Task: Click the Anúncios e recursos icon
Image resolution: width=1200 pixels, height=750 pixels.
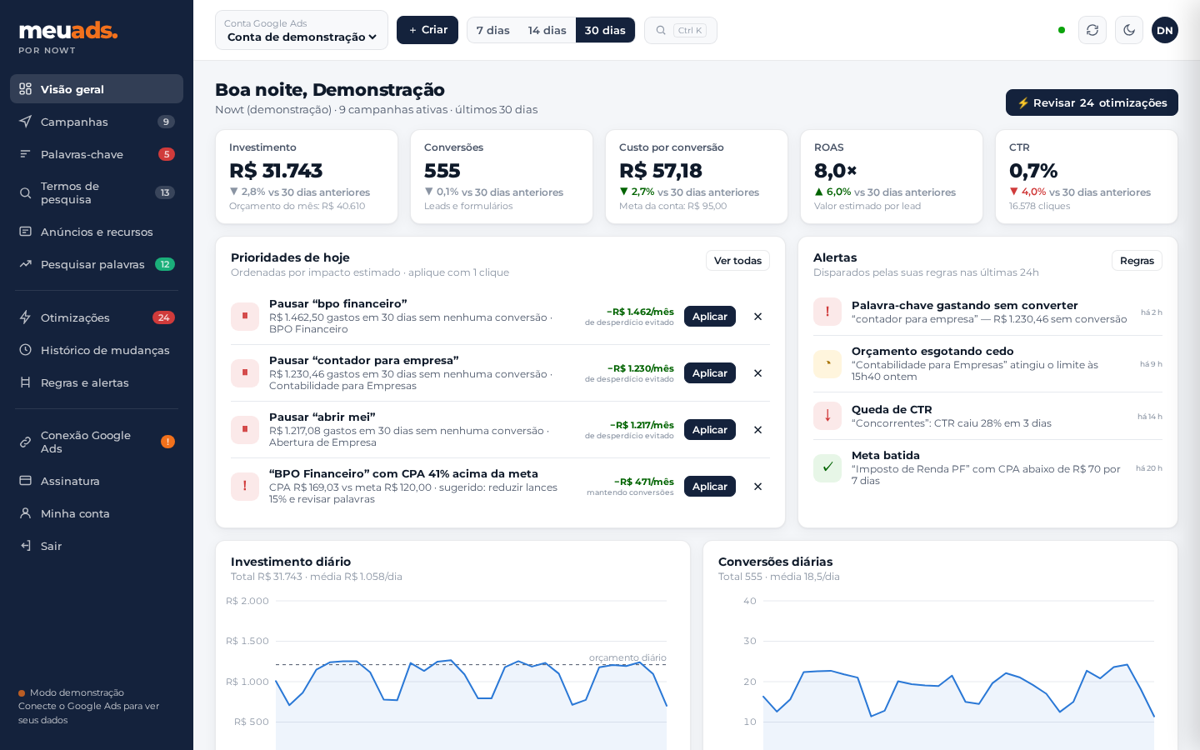Action: [x=26, y=232]
